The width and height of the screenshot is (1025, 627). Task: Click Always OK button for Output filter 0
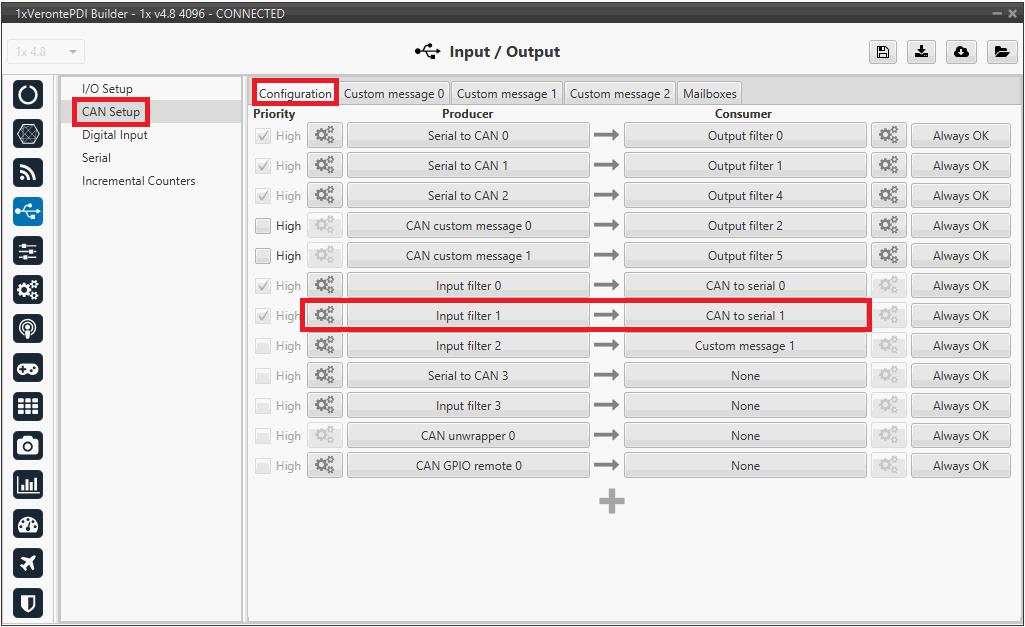coord(960,136)
